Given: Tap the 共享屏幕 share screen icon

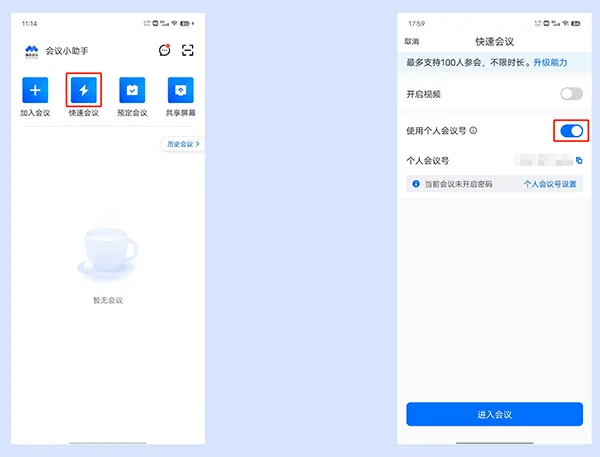Looking at the screenshot, I should click(181, 90).
